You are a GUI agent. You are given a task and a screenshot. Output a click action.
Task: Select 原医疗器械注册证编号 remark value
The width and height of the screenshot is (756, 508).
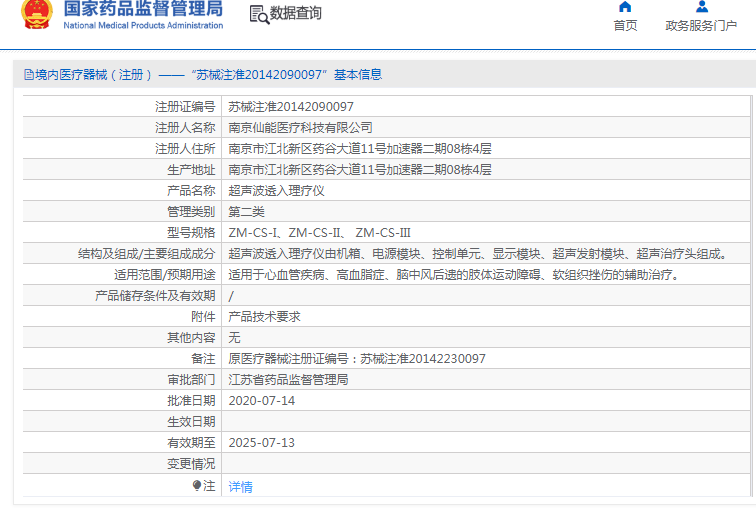pos(357,359)
